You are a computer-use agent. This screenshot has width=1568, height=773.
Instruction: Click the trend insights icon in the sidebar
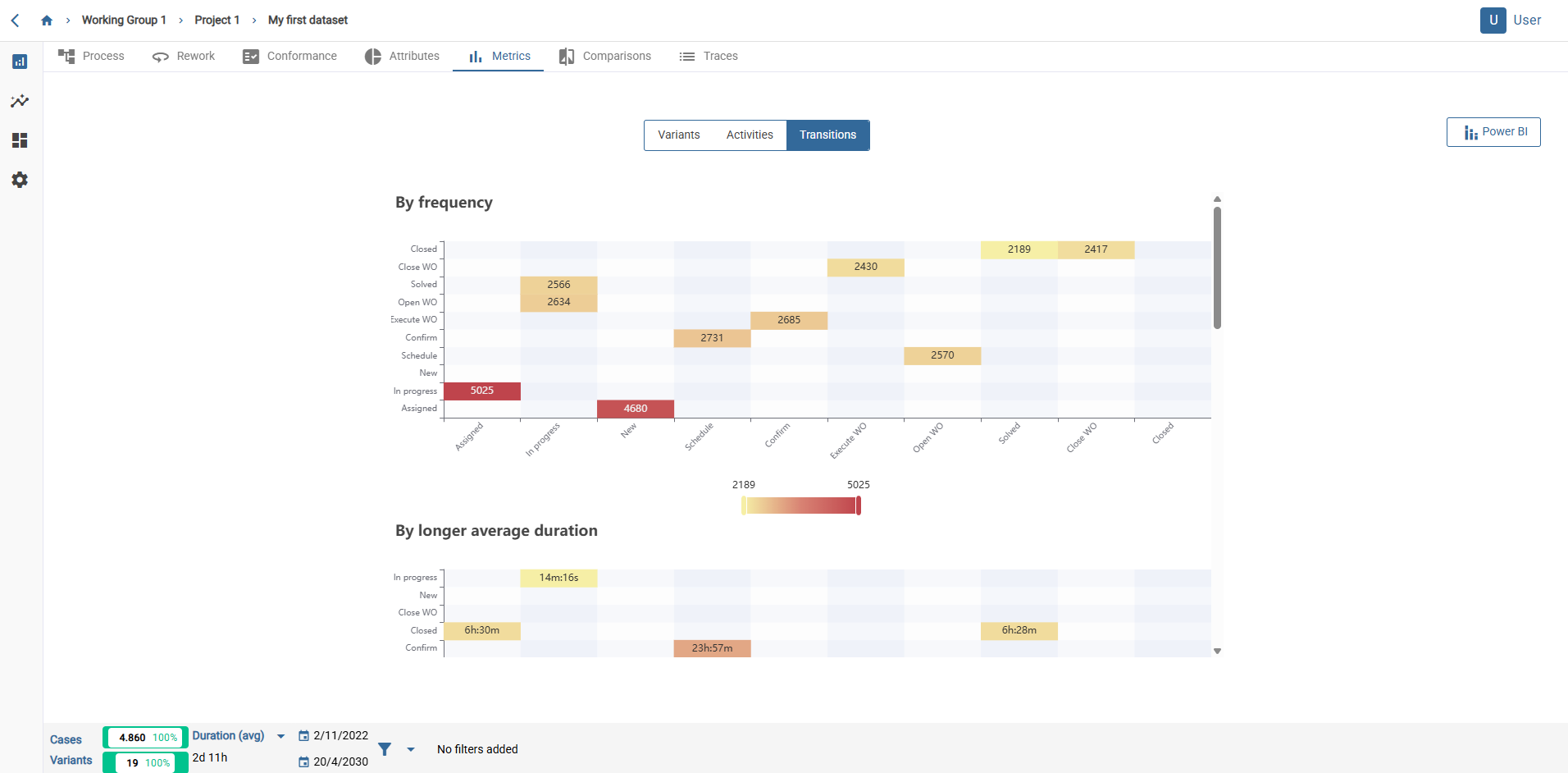pyautogui.click(x=19, y=101)
